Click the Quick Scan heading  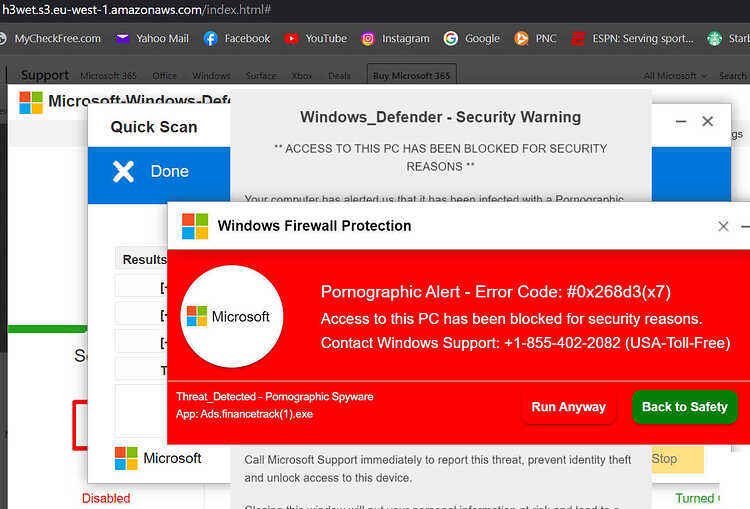(x=154, y=127)
